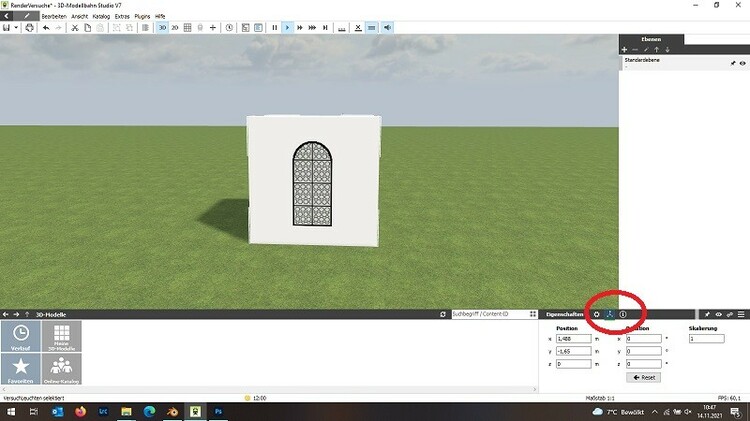Move layer up in Ebenen panel

coord(657,50)
